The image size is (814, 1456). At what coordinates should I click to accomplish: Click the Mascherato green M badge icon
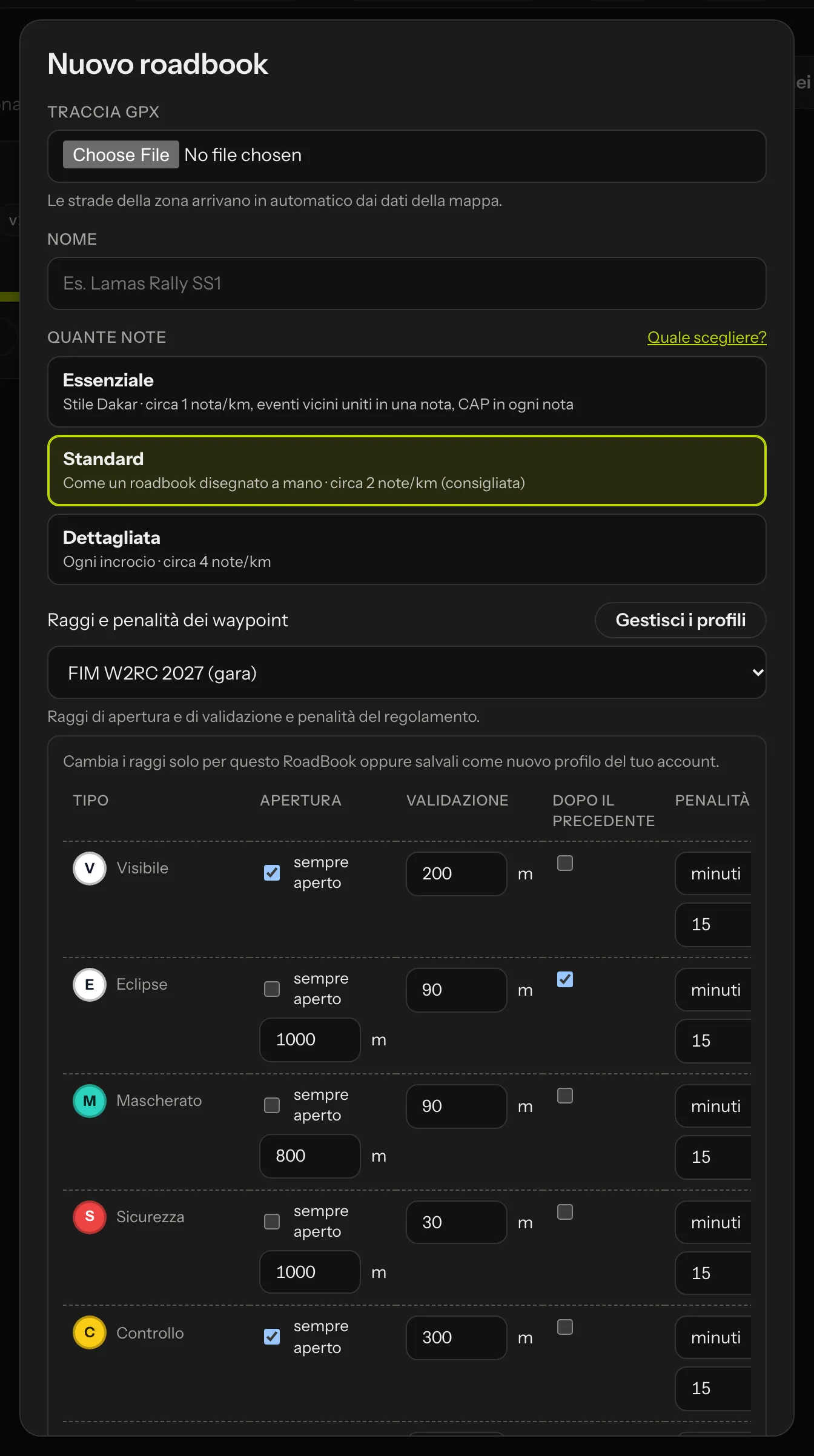point(90,1100)
